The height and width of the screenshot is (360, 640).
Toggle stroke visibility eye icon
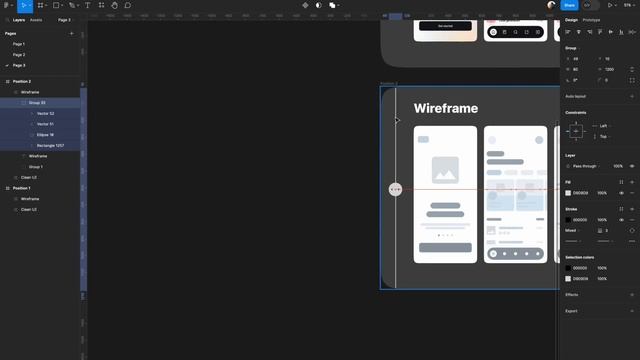pyautogui.click(x=621, y=220)
